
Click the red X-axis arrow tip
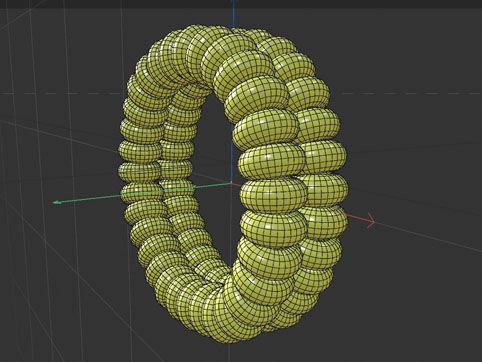tap(371, 221)
